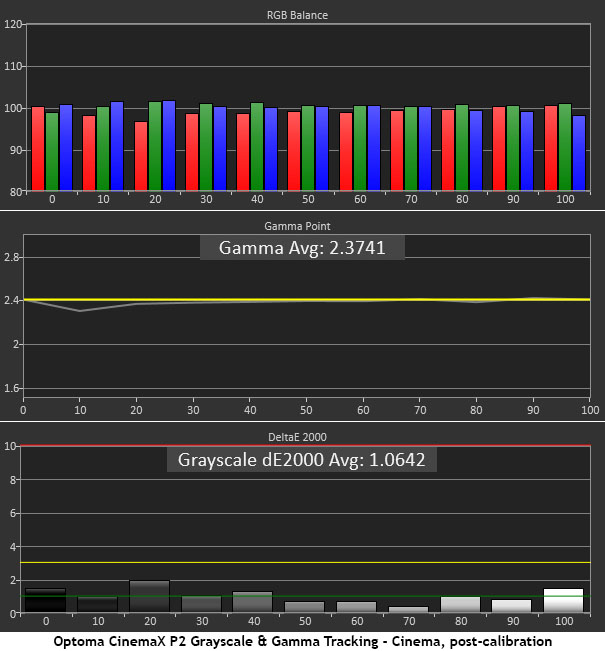
Task: Click the Optoma CinemaX P2 caption text
Action: point(302,640)
